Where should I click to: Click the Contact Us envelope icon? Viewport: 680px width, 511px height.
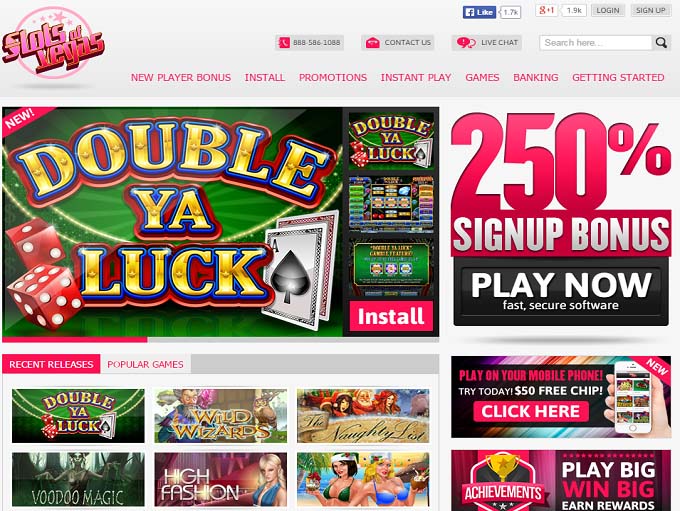[x=373, y=43]
